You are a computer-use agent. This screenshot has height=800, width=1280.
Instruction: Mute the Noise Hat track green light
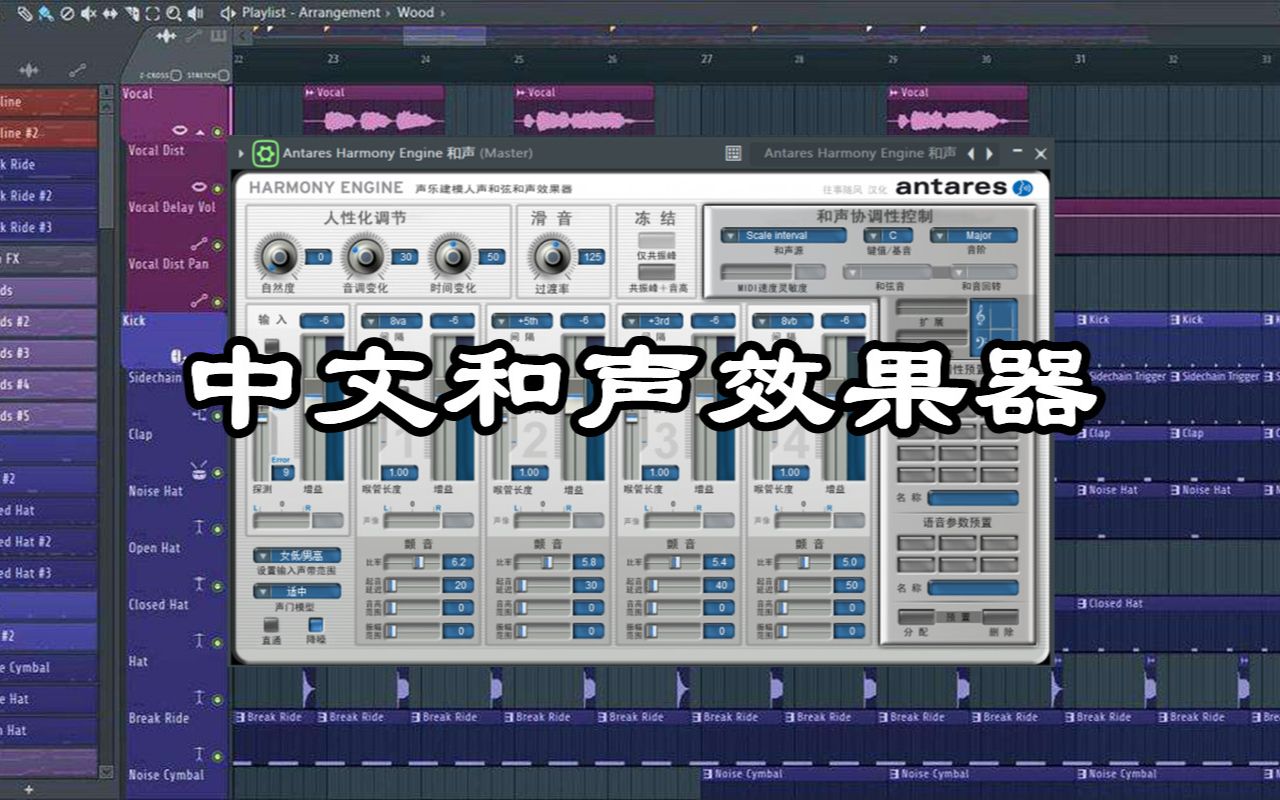(x=217, y=528)
